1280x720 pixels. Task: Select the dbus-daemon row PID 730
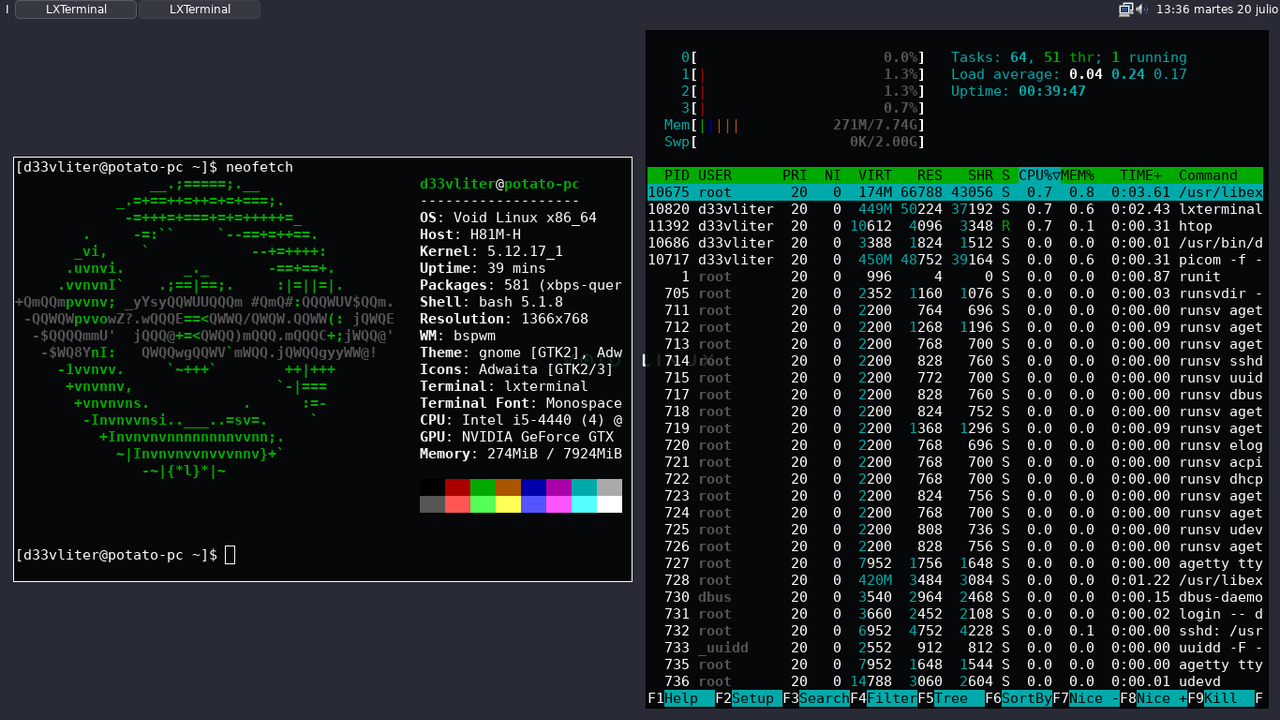click(x=955, y=597)
